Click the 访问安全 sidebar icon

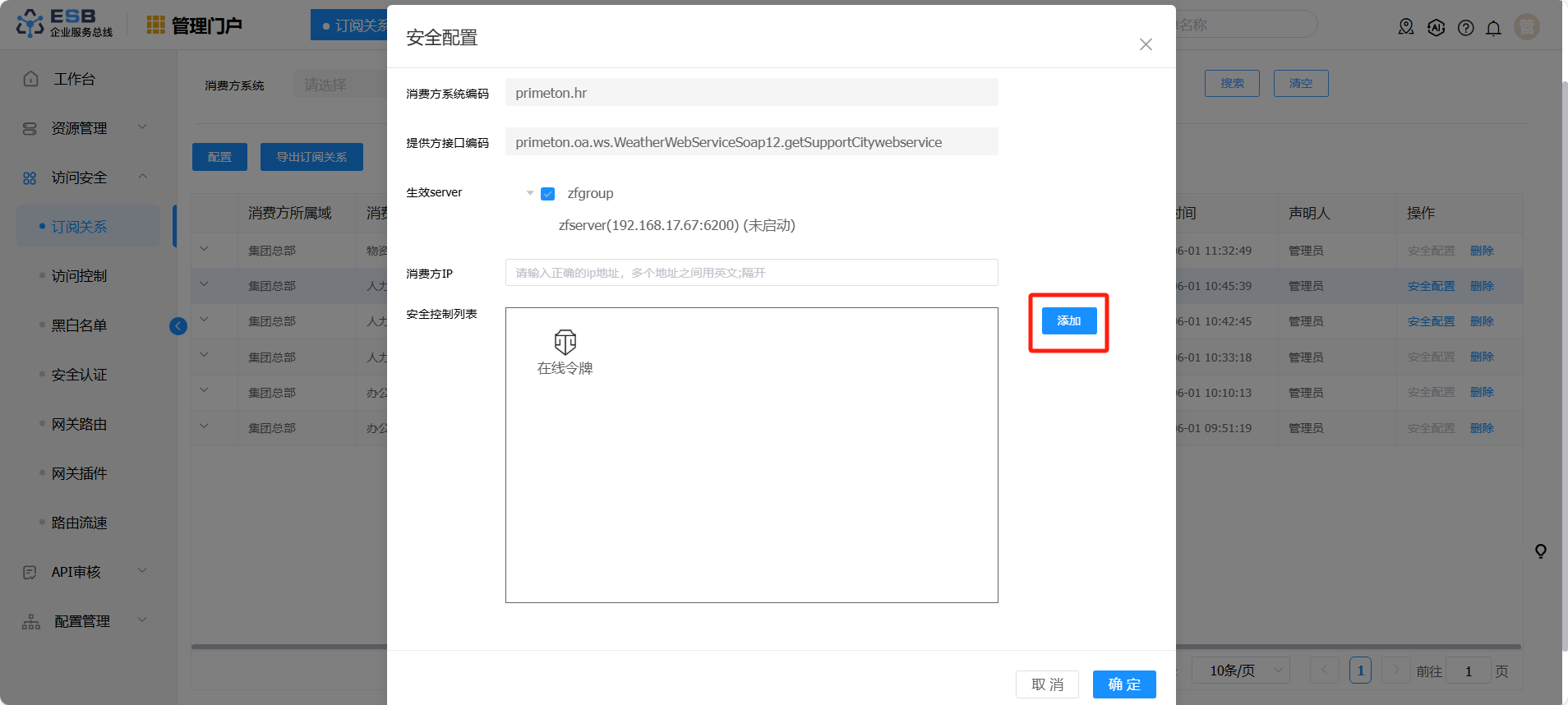click(30, 177)
